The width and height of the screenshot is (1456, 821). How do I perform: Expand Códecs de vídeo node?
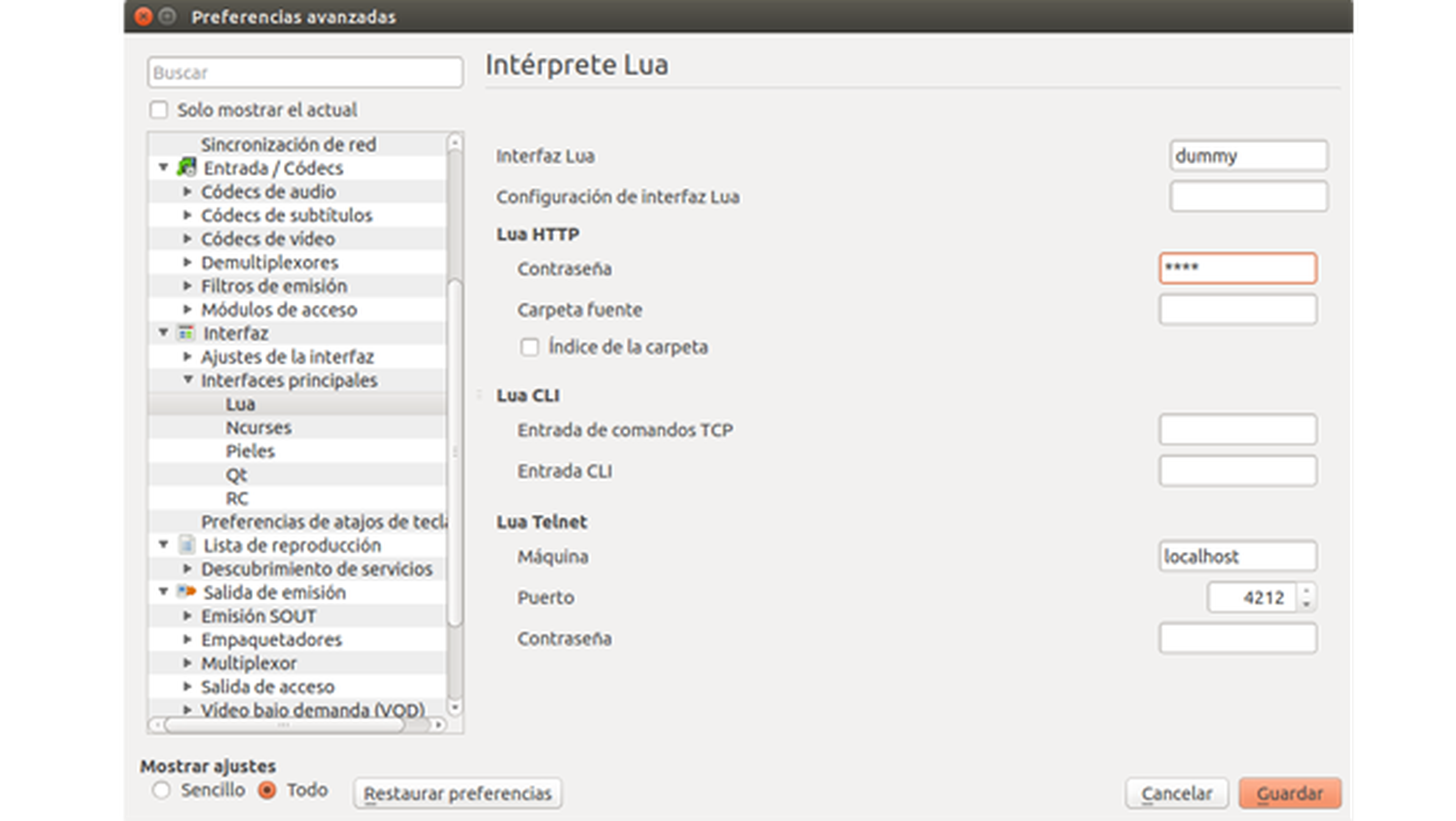coord(187,238)
